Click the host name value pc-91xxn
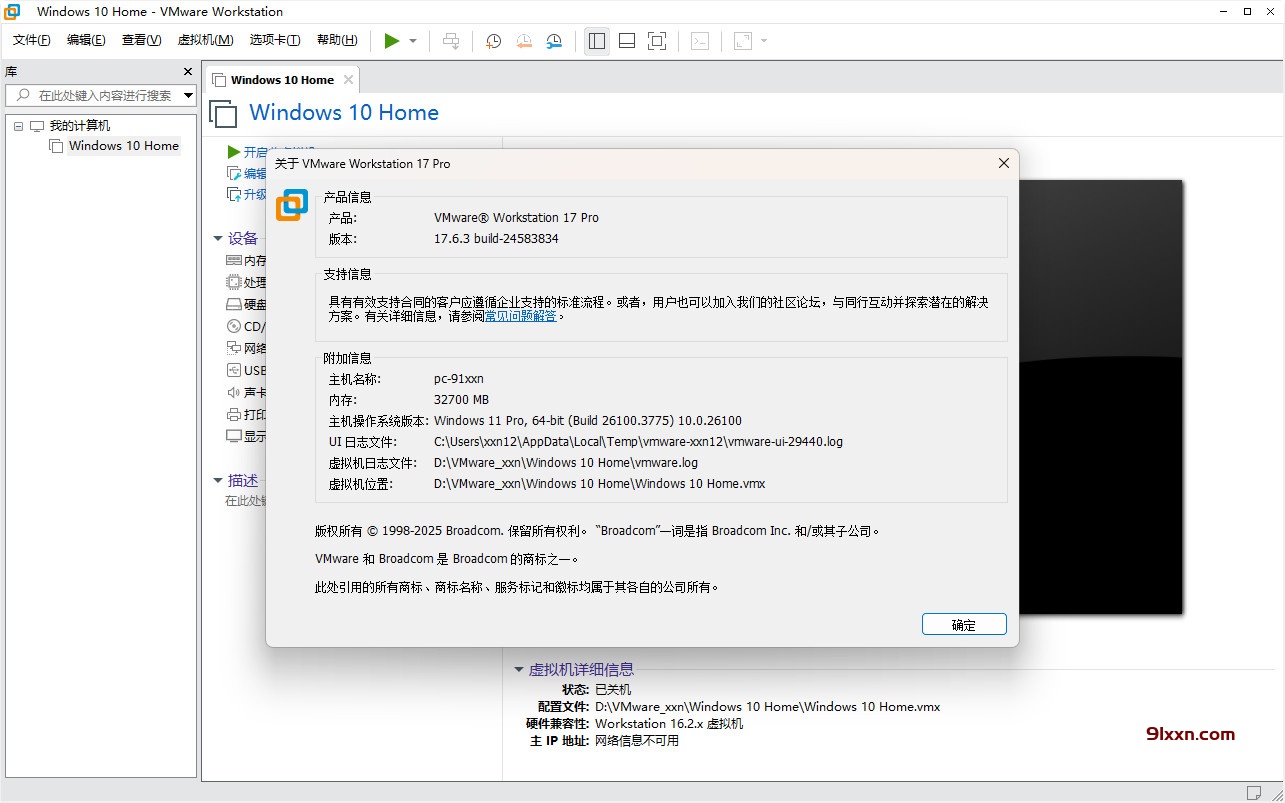Viewport: 1285px width, 803px height. click(459, 379)
